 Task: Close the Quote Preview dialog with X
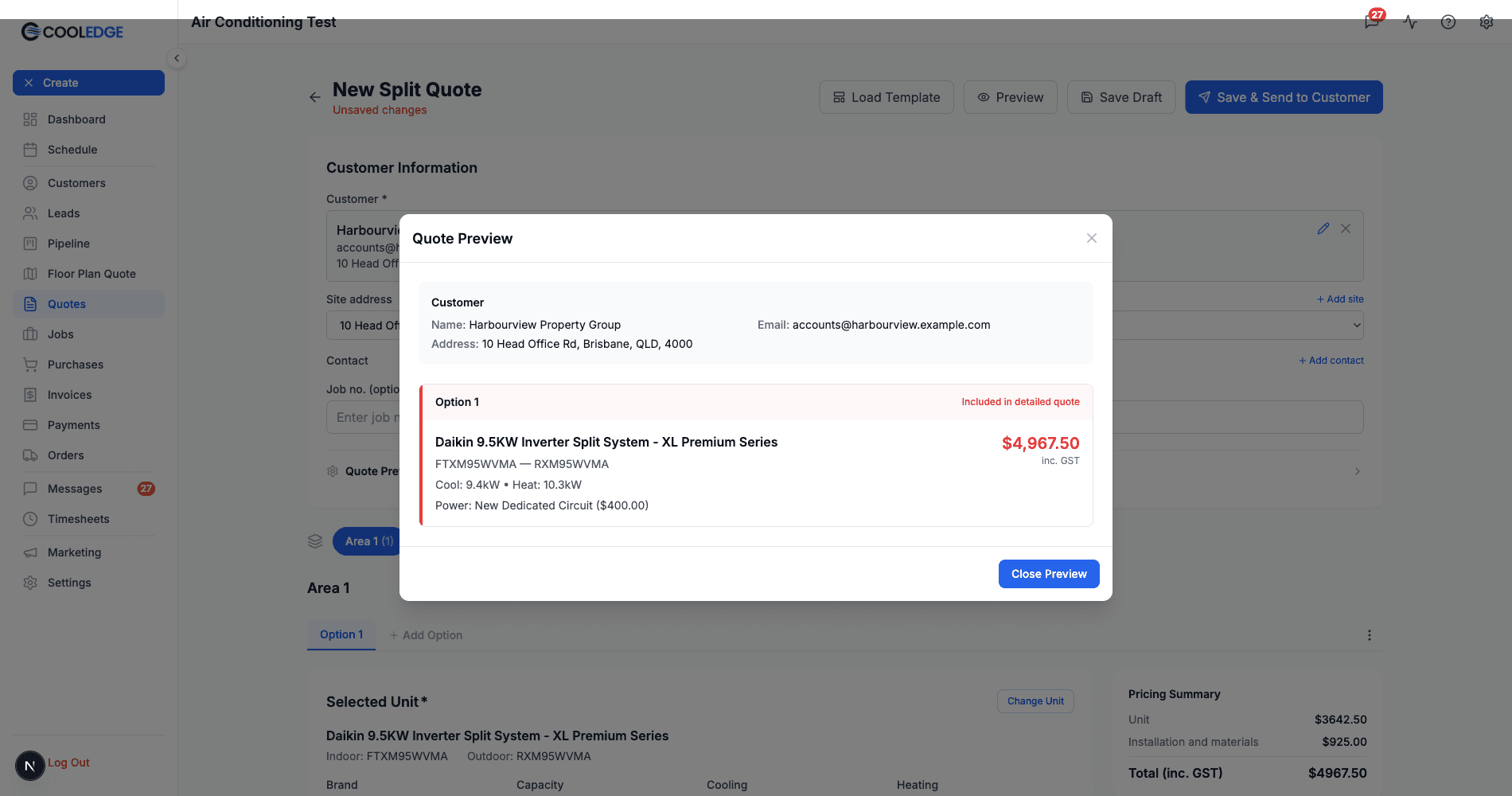point(1092,238)
